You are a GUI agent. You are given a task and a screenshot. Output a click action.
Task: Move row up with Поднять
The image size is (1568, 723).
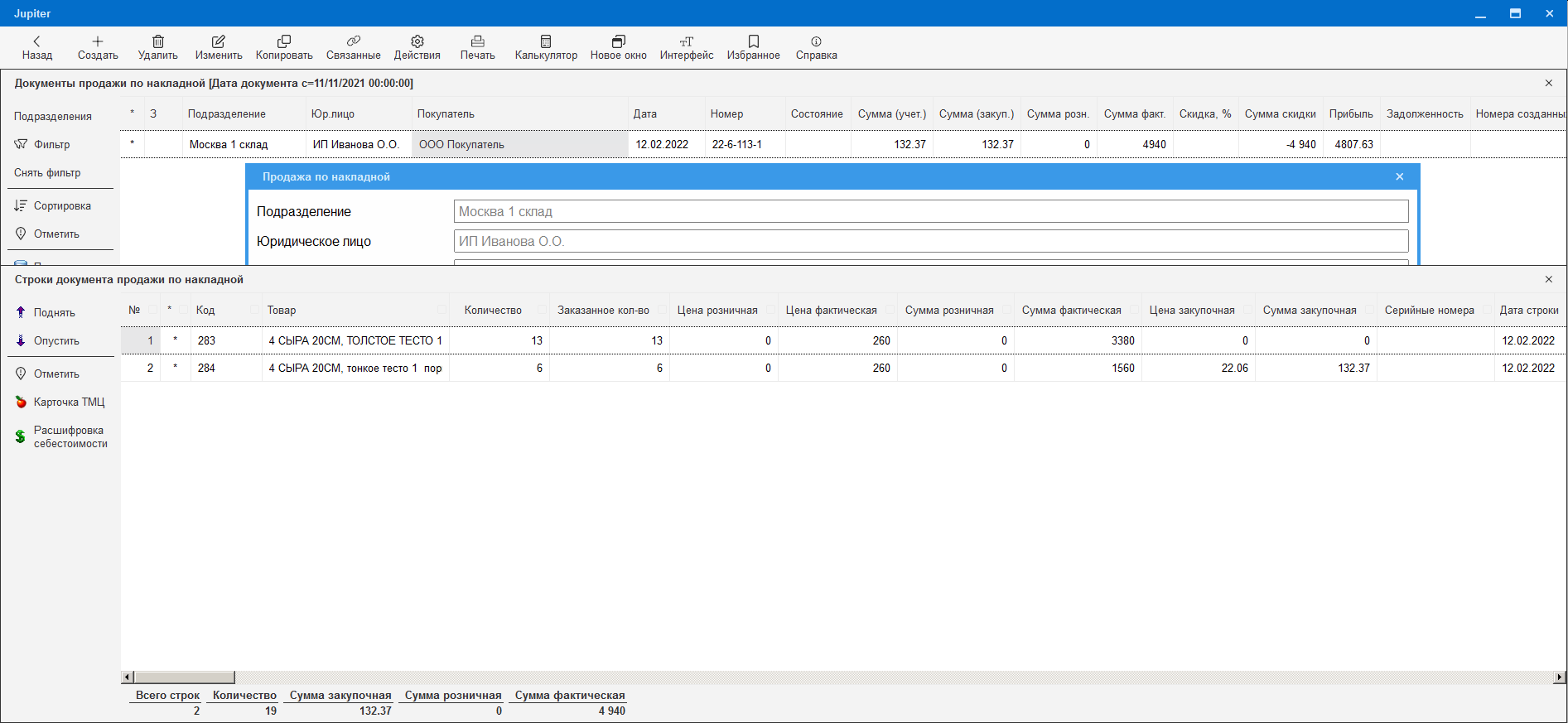(46, 312)
